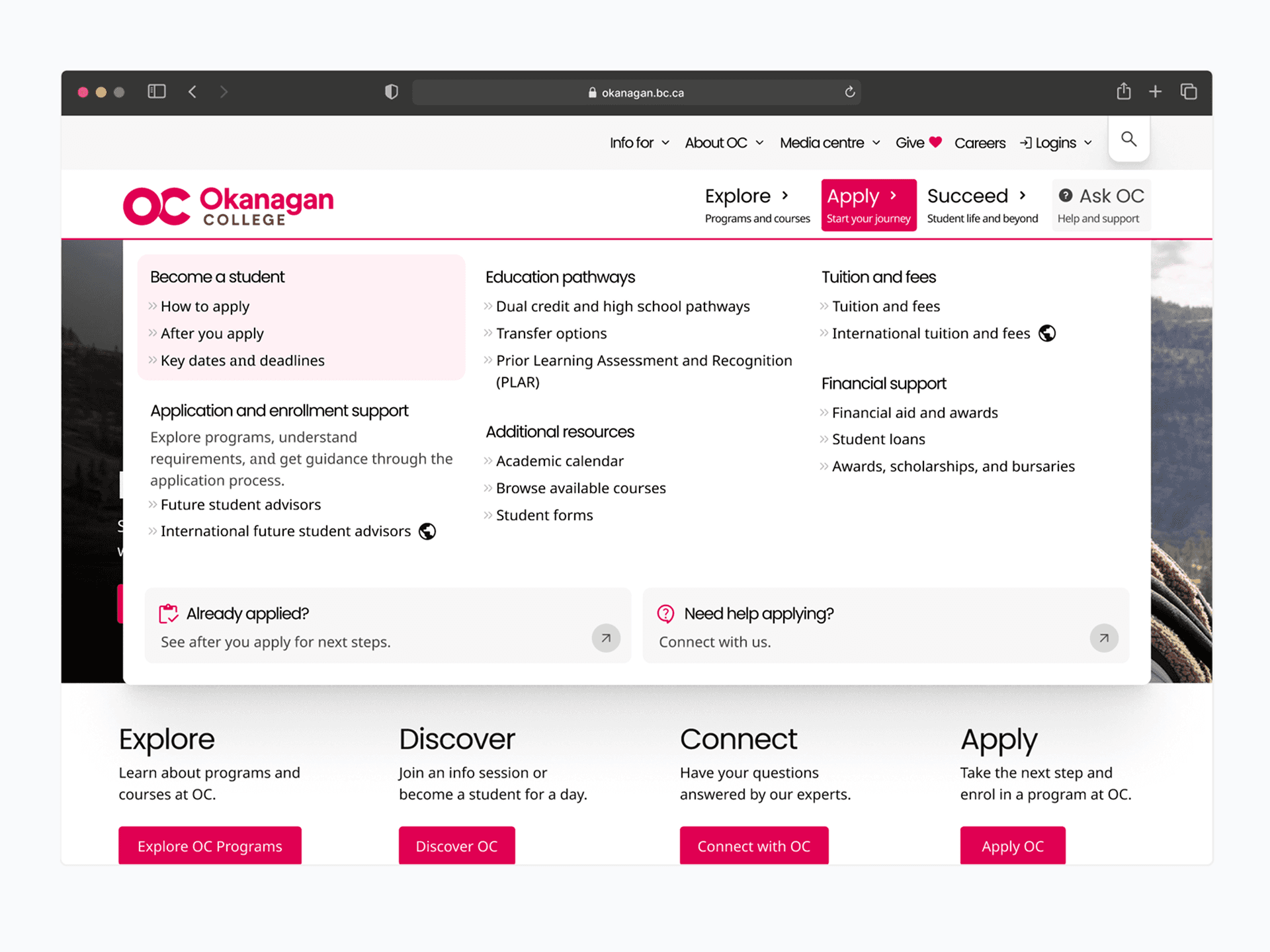Reload the page with refresh icon

click(x=850, y=92)
